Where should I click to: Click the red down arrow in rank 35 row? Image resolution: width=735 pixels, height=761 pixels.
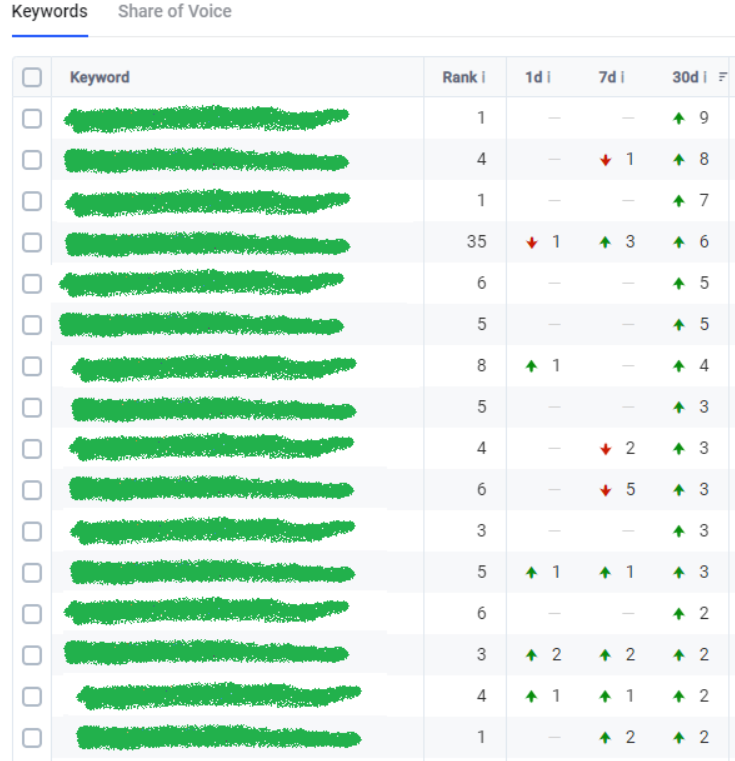point(532,243)
